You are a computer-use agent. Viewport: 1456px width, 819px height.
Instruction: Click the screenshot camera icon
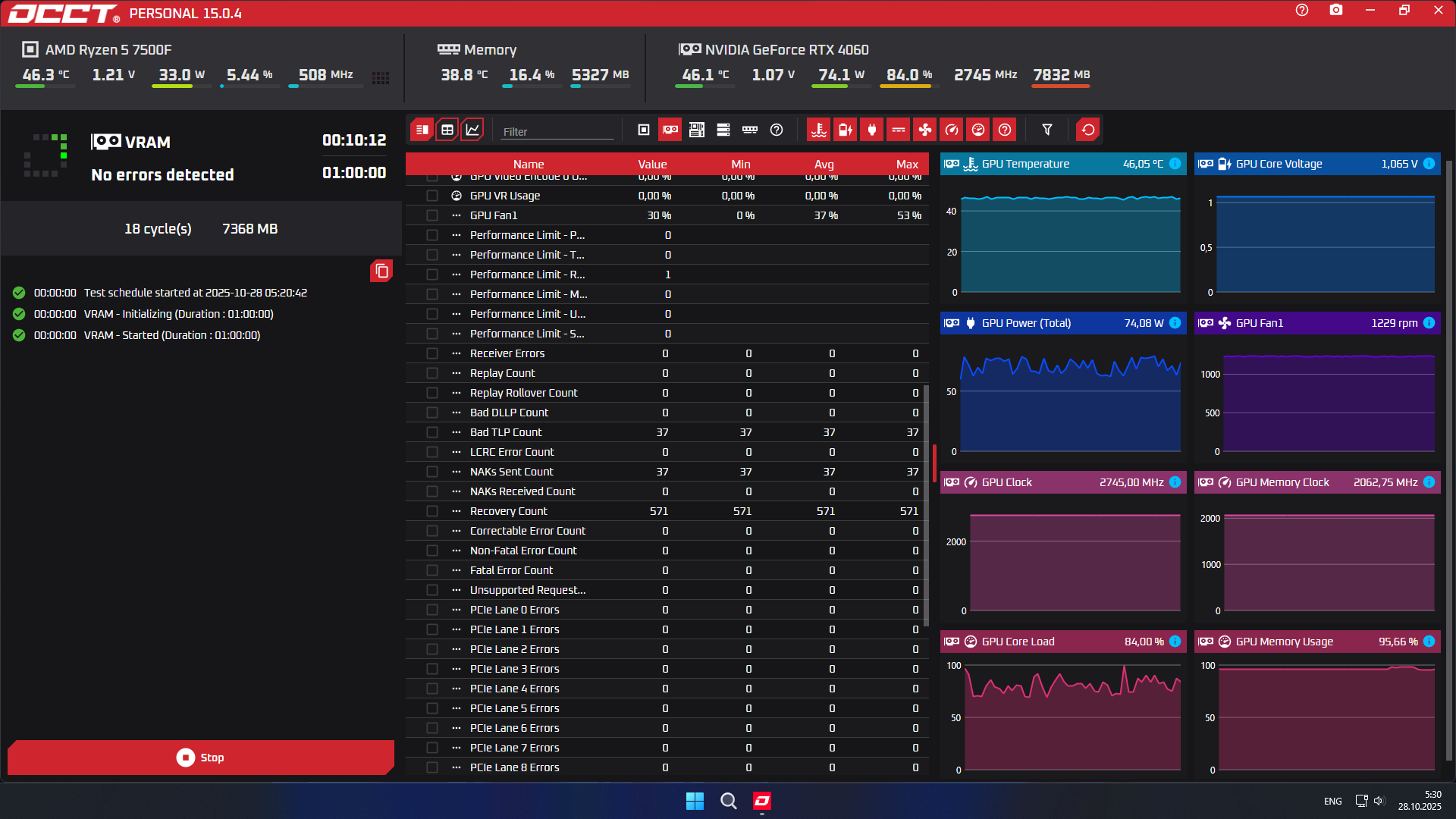(x=1336, y=11)
